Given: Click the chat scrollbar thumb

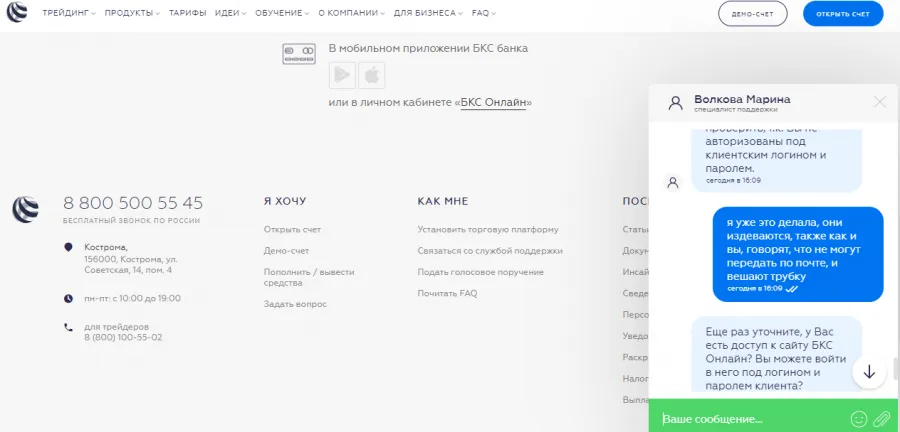Looking at the screenshot, I should 894,368.
